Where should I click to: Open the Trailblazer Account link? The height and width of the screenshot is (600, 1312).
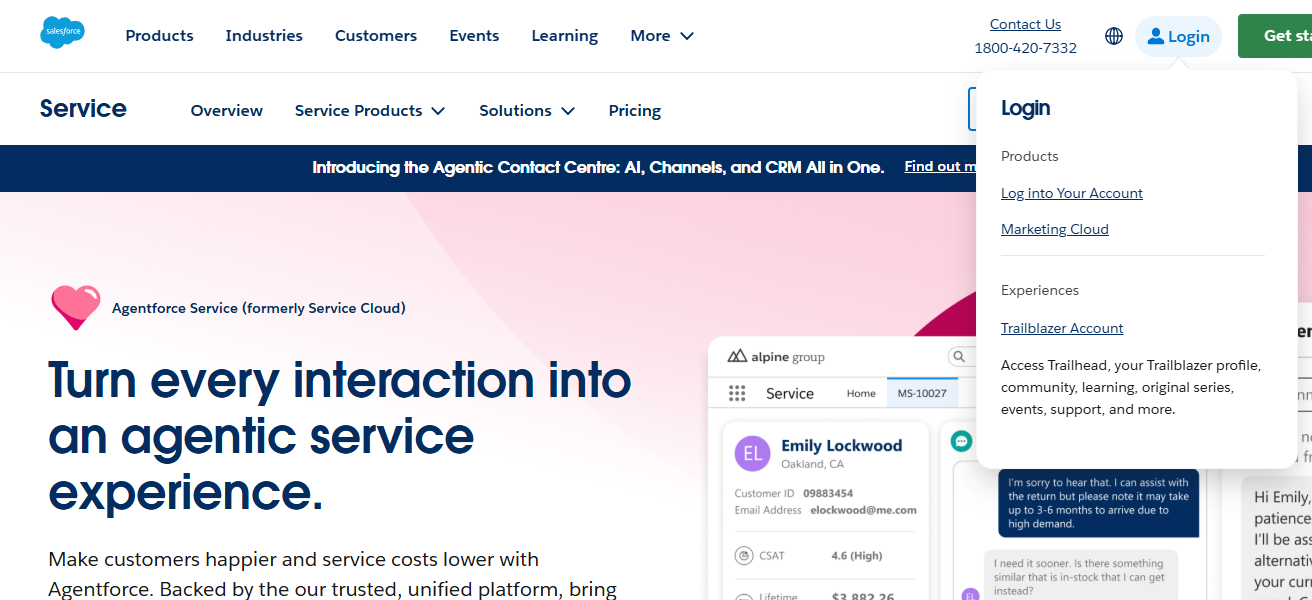(1062, 328)
